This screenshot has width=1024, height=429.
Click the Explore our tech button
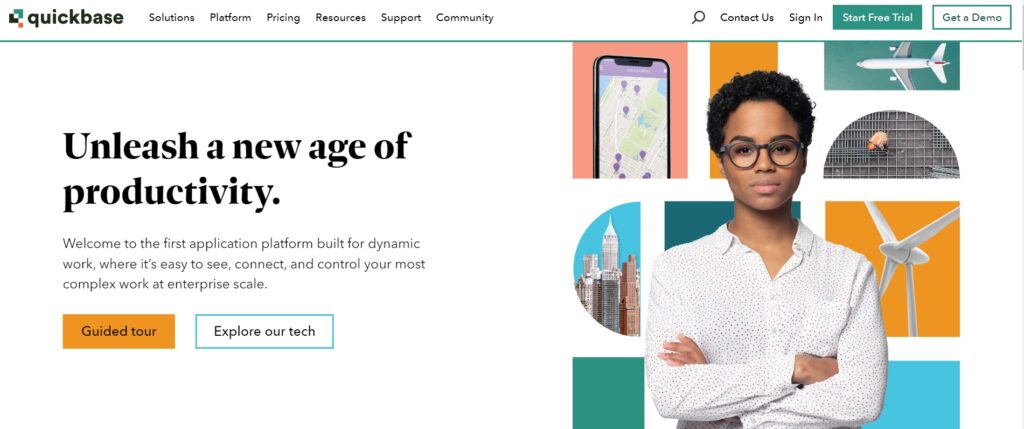264,331
